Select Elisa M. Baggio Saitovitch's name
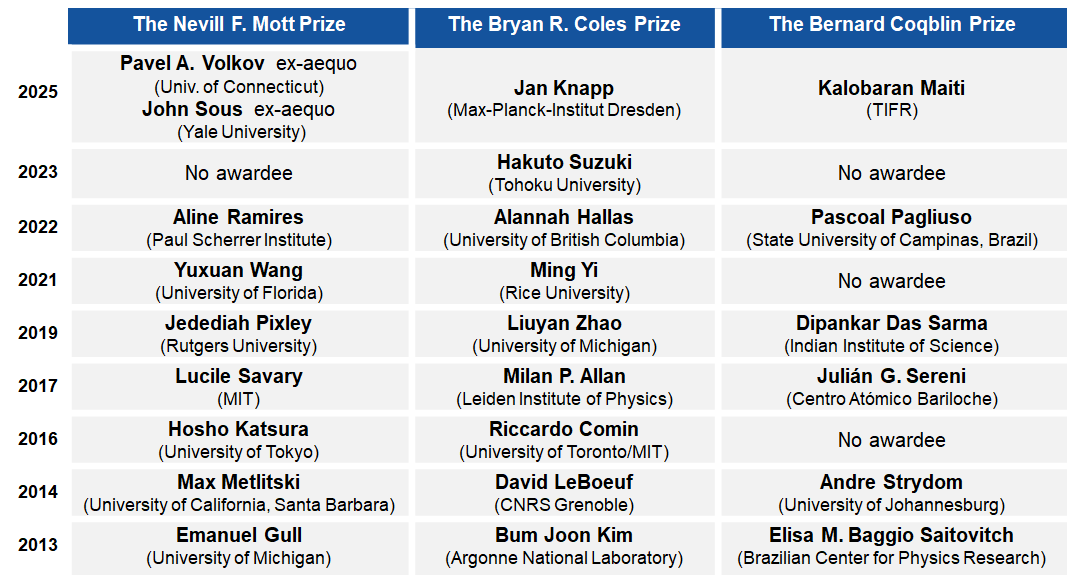Viewport: 1080px width, 584px height. pos(891,535)
